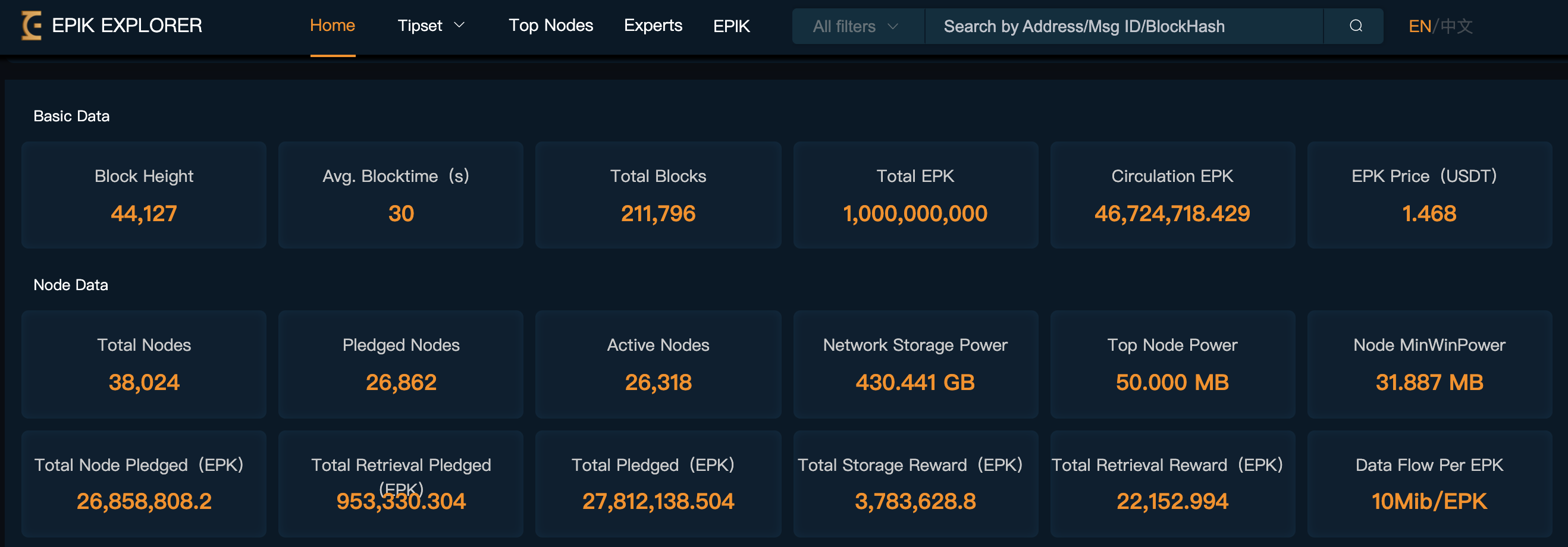Switch language to EN
Screen dimensions: 1568x547
coord(1419,26)
